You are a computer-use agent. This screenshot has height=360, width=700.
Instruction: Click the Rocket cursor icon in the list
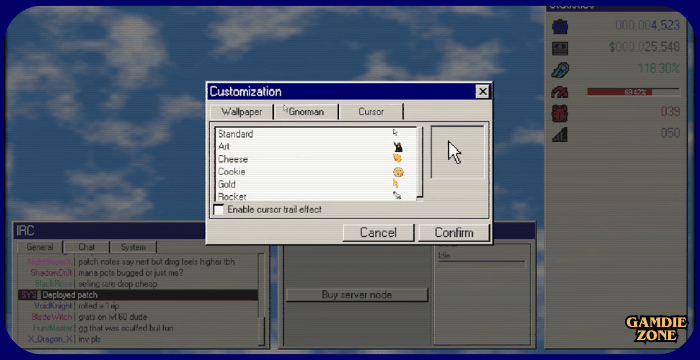point(396,195)
